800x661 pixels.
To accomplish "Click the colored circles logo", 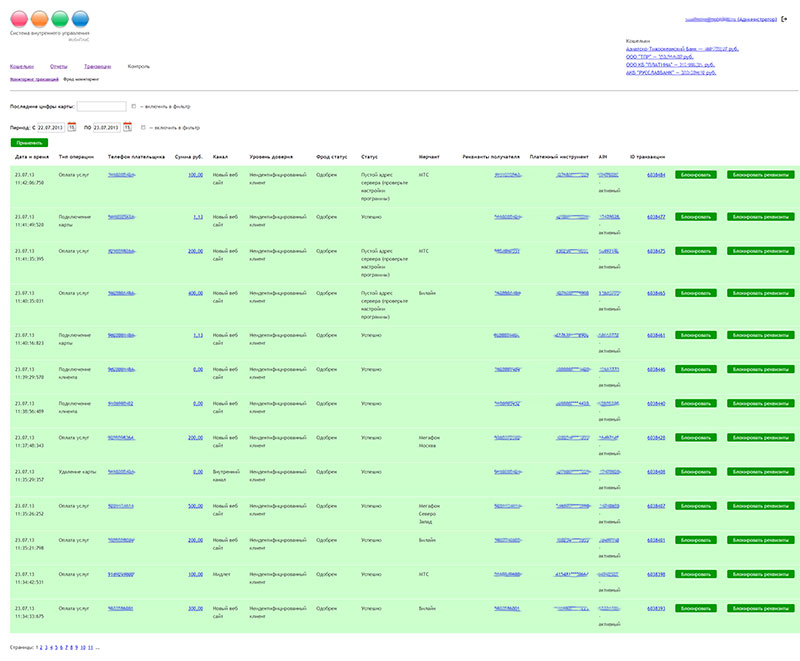I will tap(48, 18).
